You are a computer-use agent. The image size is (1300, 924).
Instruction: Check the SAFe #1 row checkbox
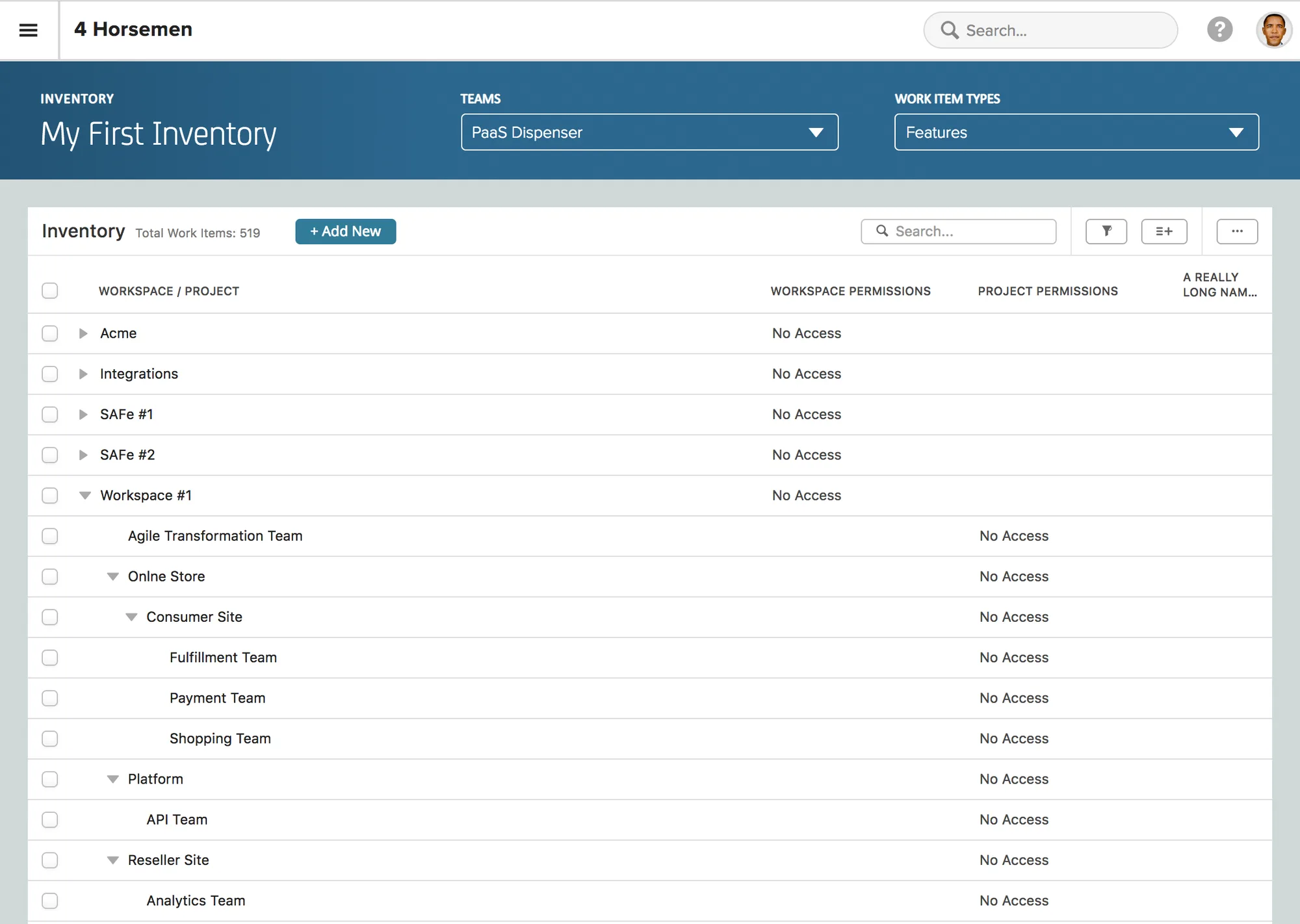pyautogui.click(x=50, y=415)
